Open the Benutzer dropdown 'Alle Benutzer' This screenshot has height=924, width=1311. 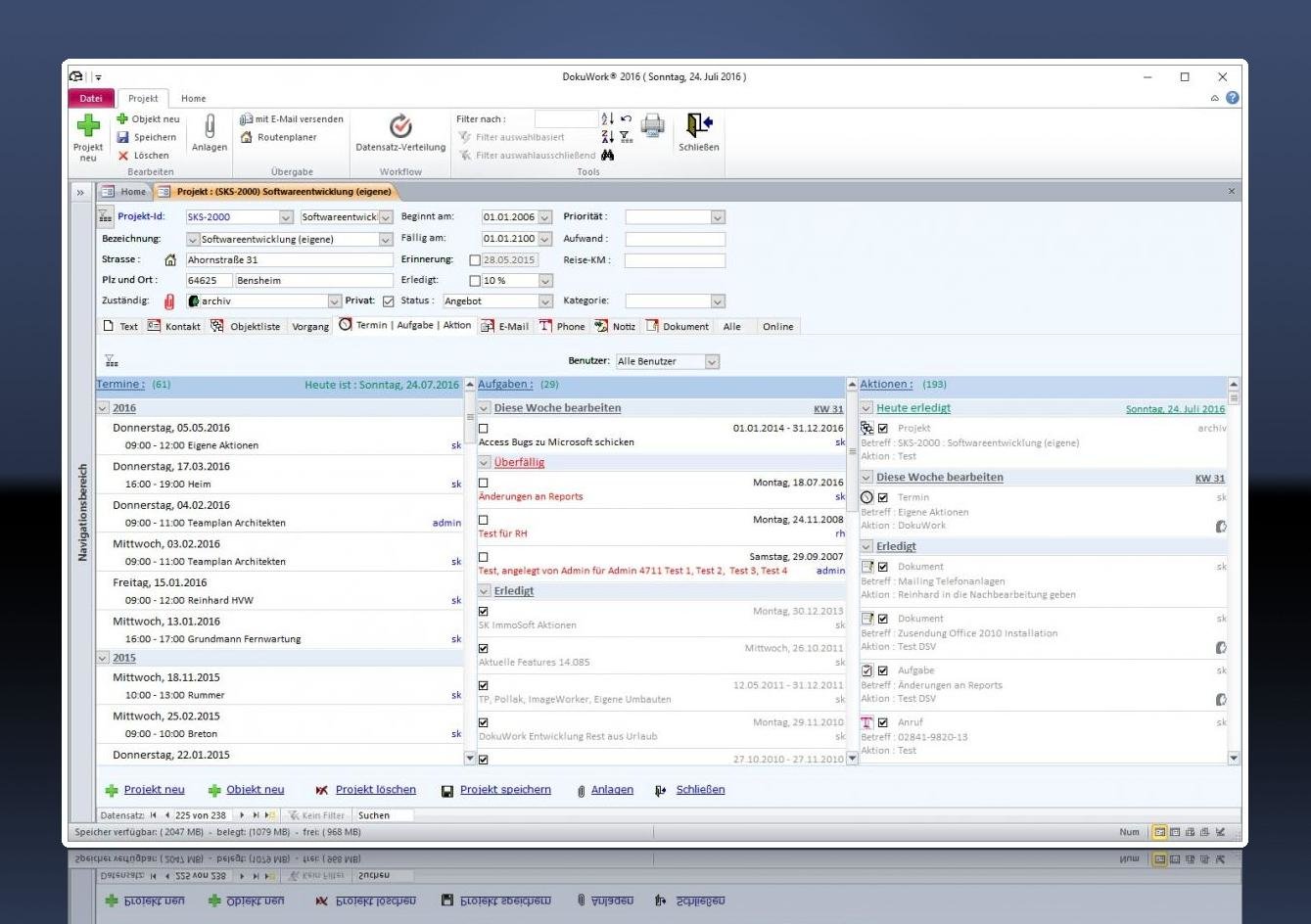tap(712, 362)
